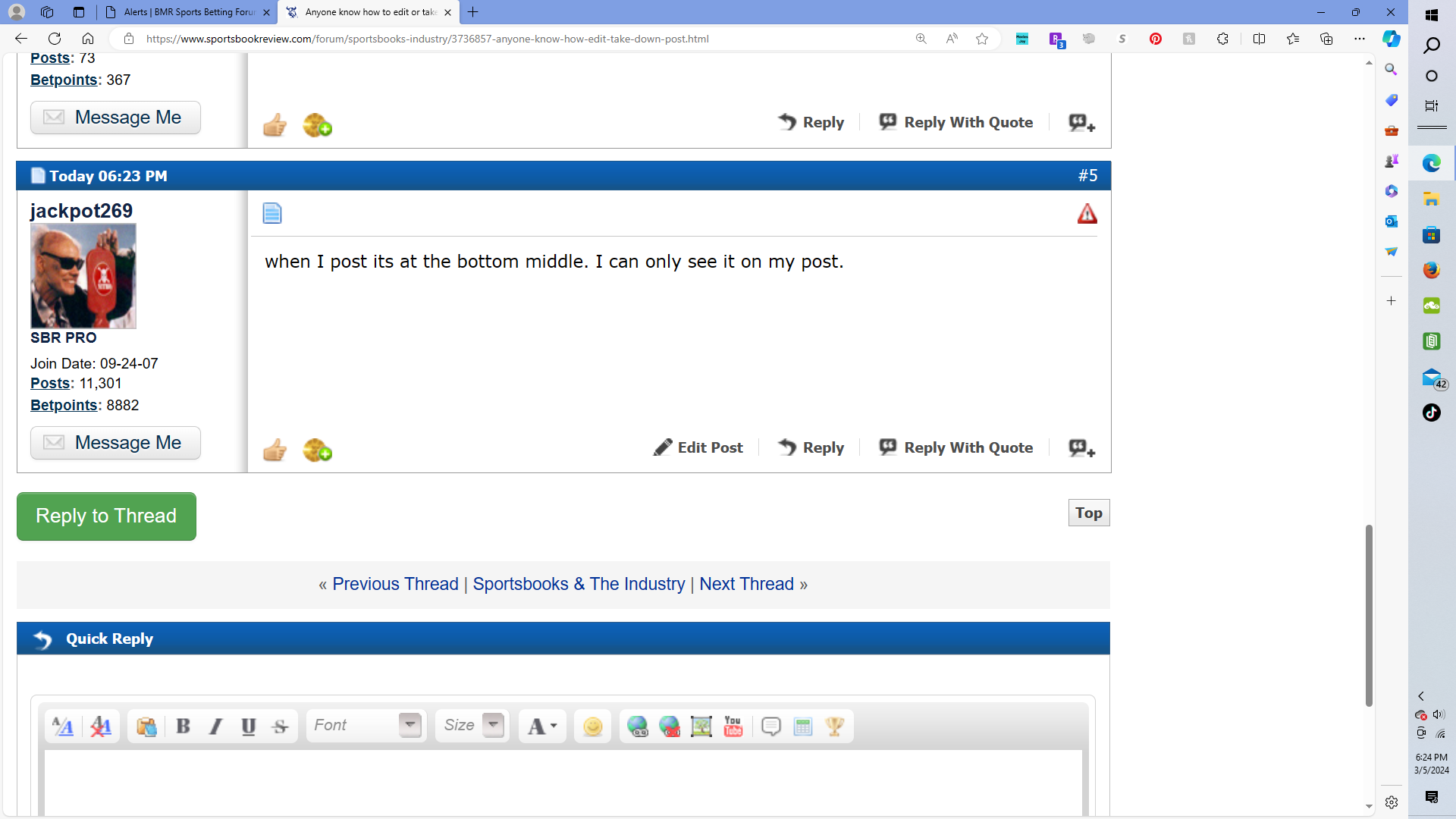The image size is (1456, 819).
Task: Open TikTok from the taskbar
Action: tap(1432, 413)
